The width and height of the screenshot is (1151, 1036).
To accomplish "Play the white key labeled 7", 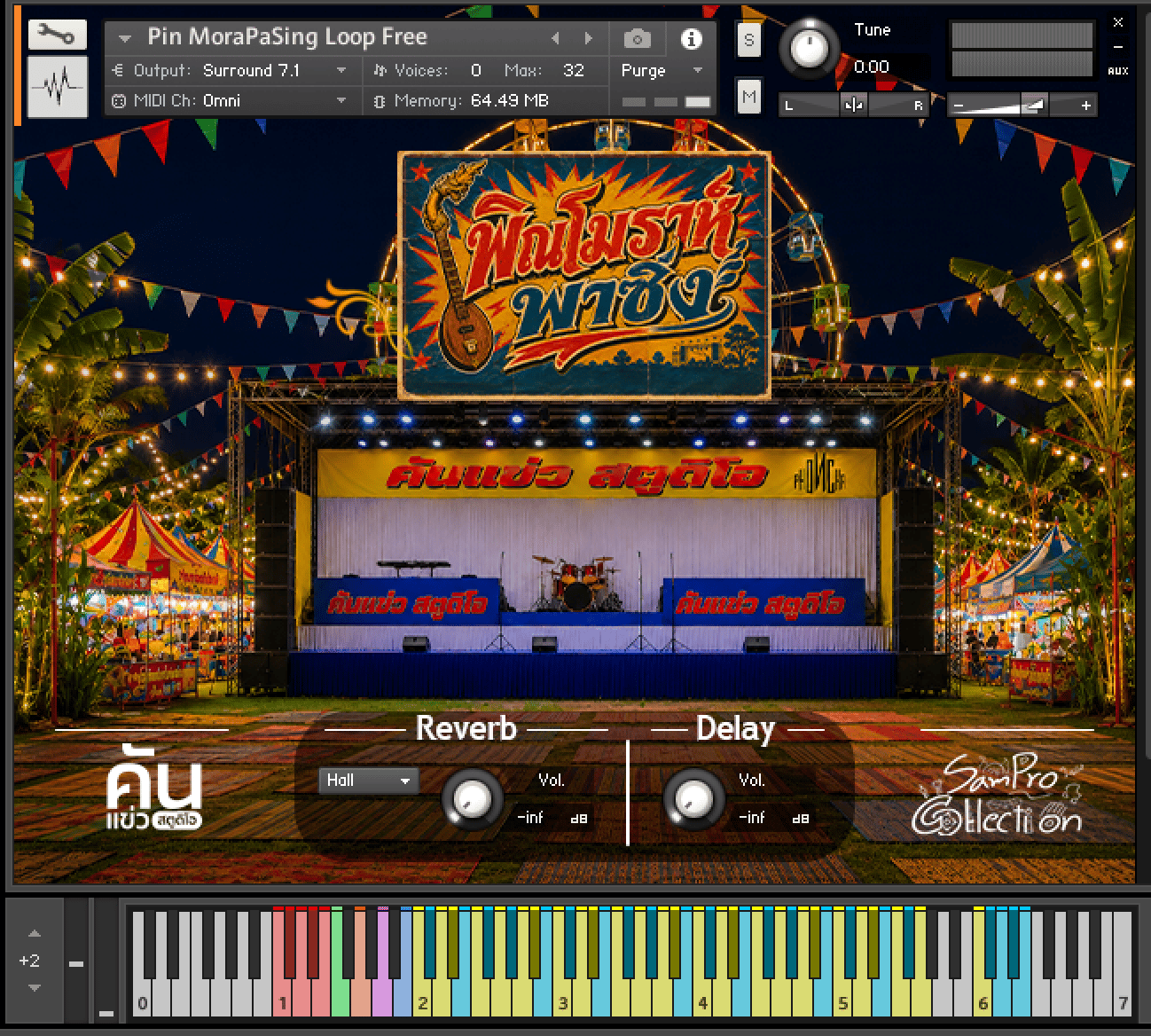I will tap(1123, 998).
